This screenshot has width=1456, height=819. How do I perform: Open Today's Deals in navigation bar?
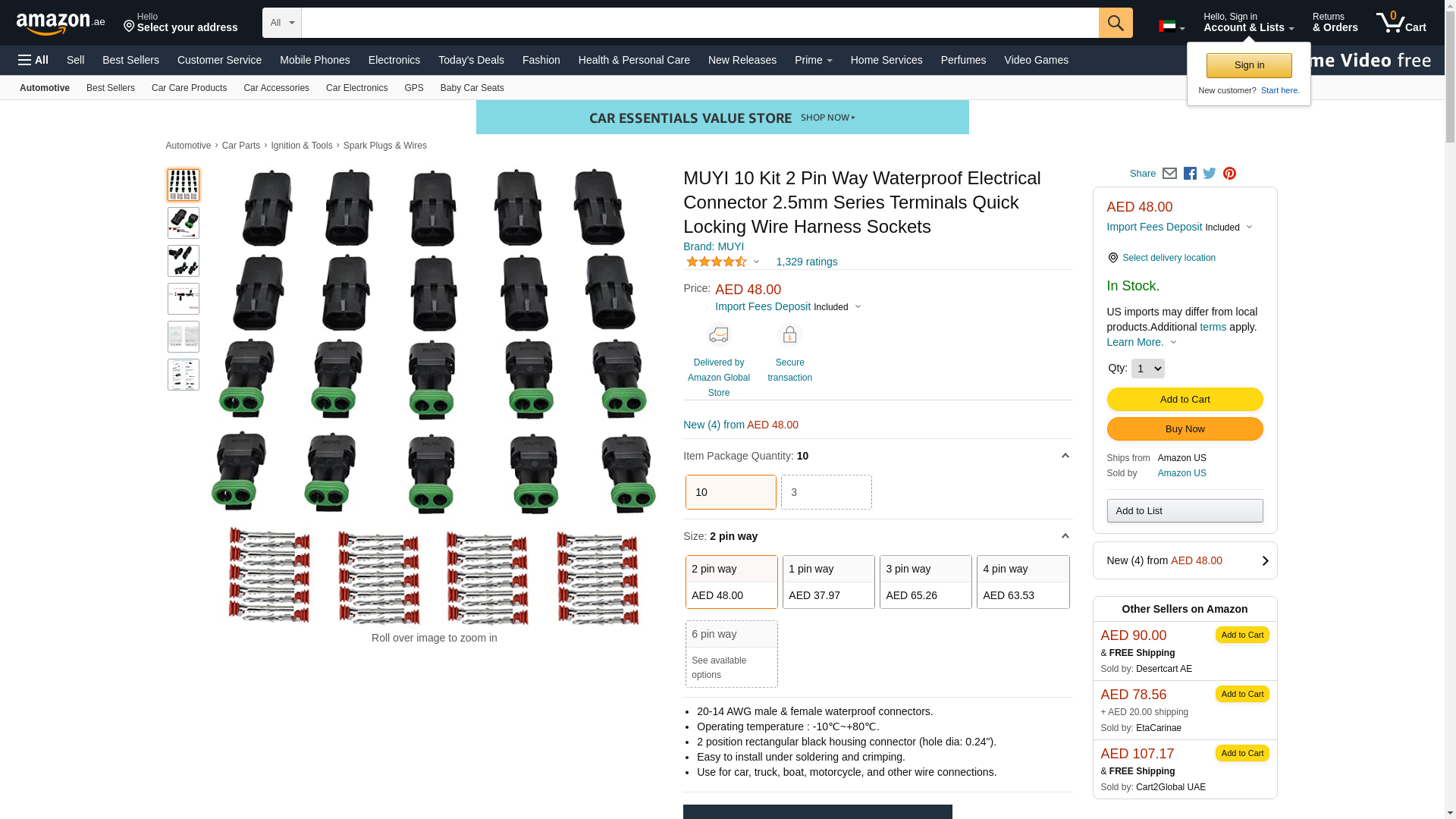coord(471,60)
